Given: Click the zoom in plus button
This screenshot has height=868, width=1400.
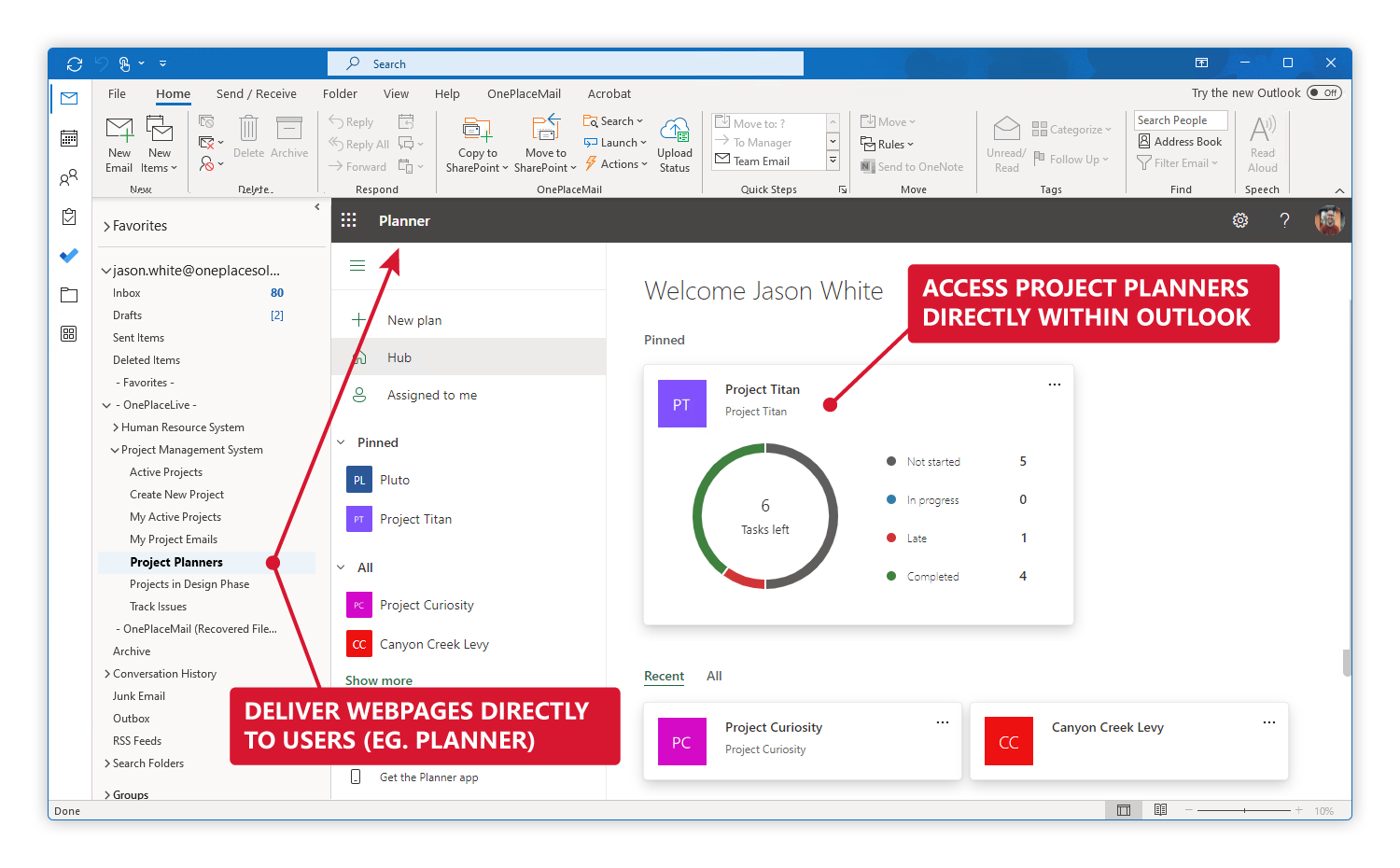Looking at the screenshot, I should coord(1298,810).
